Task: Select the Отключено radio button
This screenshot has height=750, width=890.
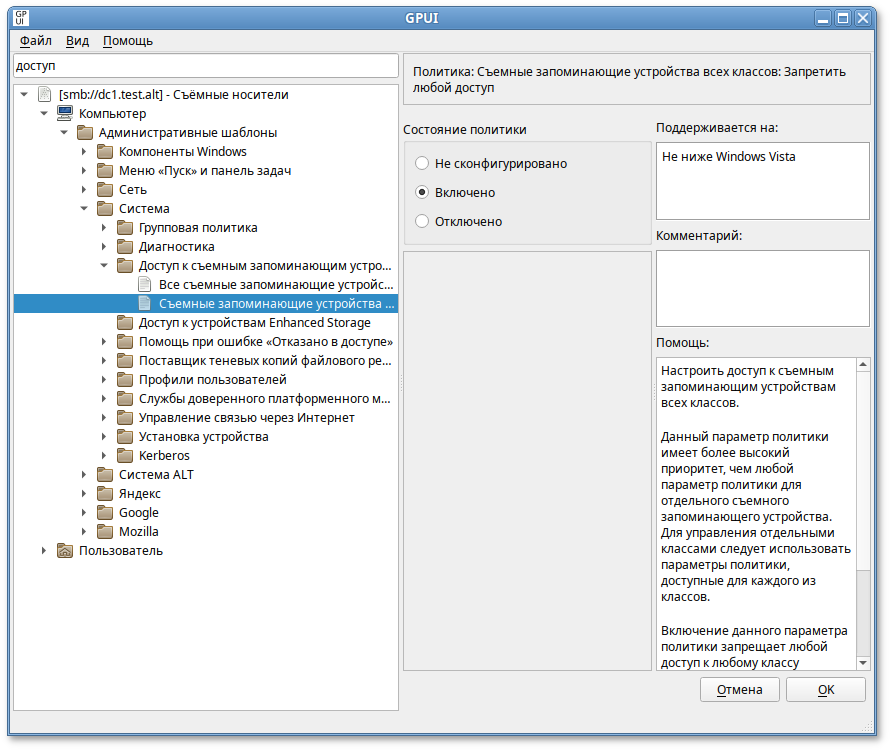Action: 422,221
